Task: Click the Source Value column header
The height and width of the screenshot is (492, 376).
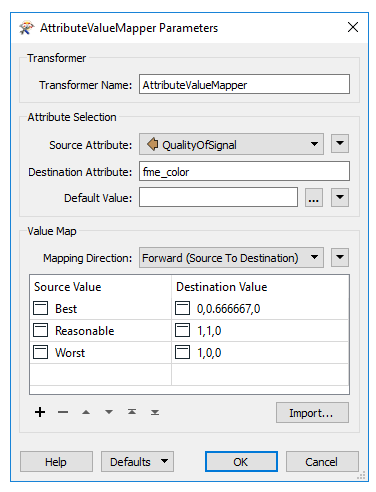Action: (x=100, y=287)
